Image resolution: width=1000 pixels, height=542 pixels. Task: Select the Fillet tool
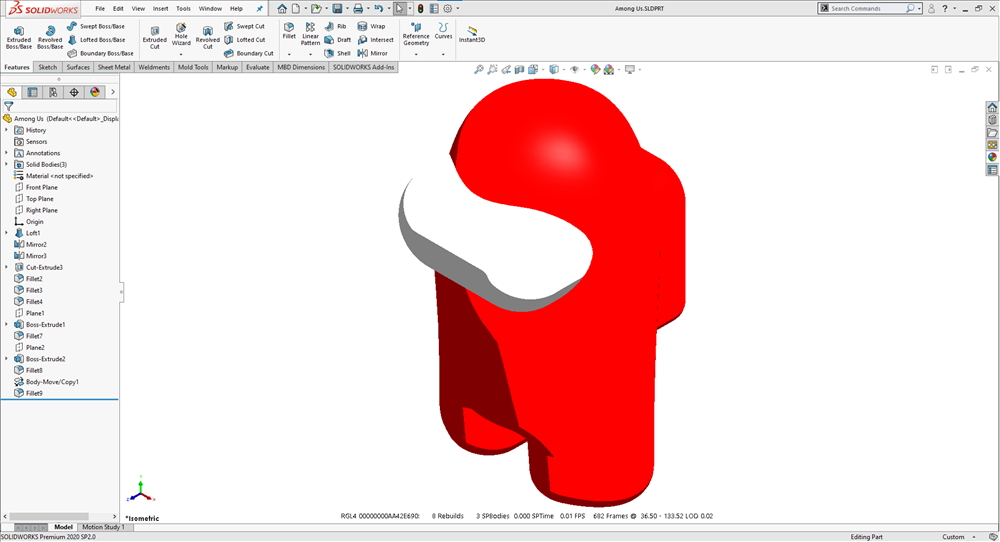click(x=289, y=31)
